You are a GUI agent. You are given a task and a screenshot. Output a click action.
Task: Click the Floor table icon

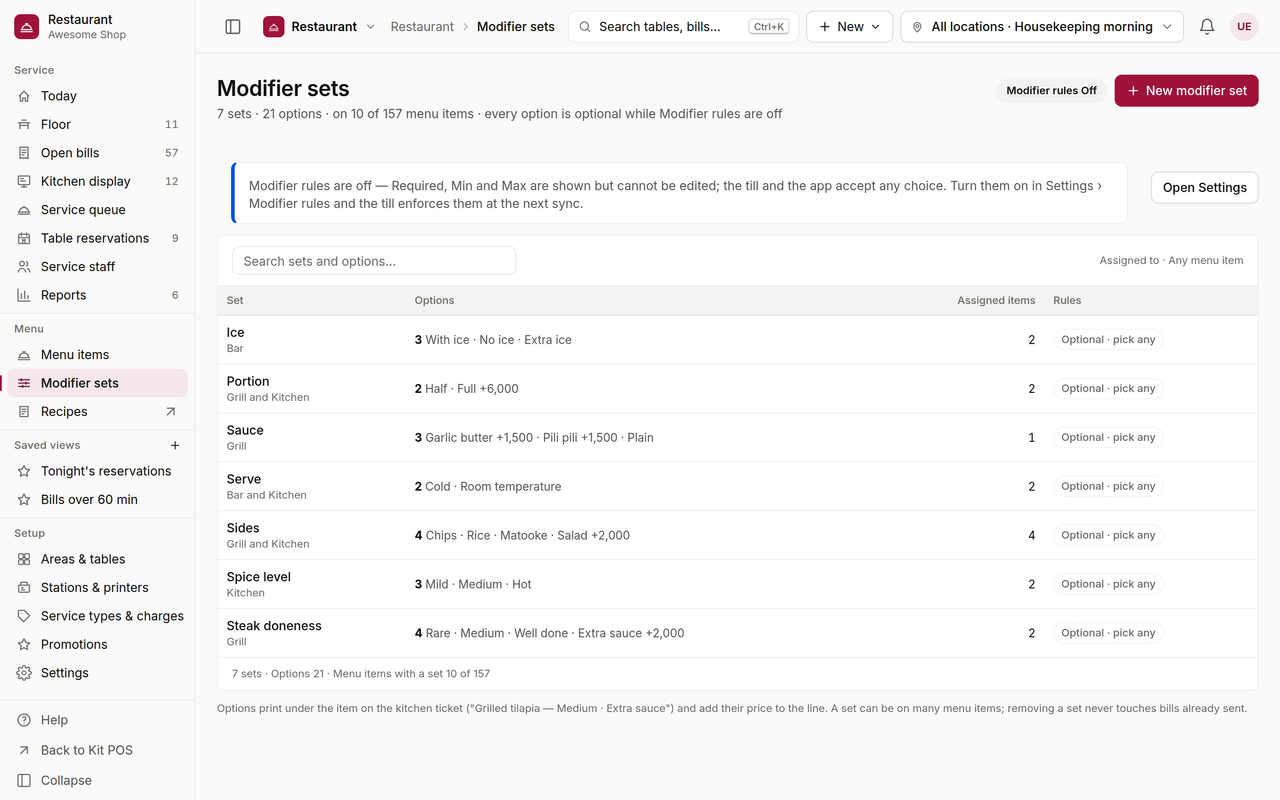click(24, 125)
